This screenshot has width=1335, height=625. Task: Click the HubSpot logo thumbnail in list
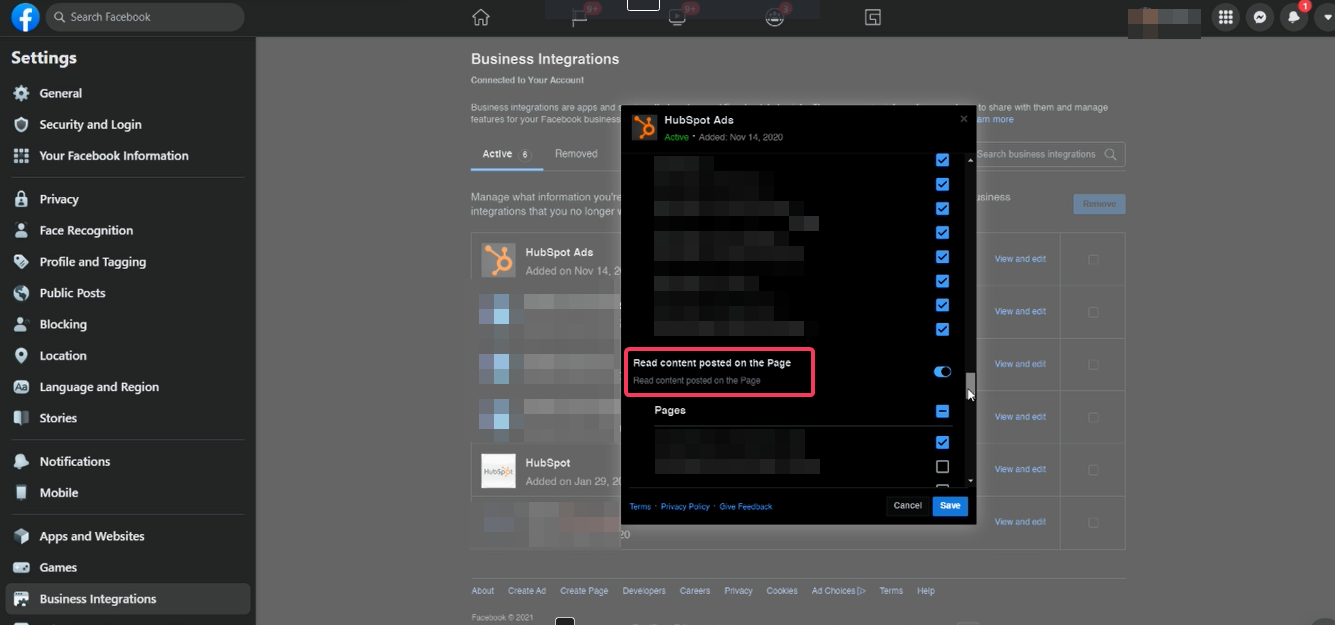tap(498, 471)
